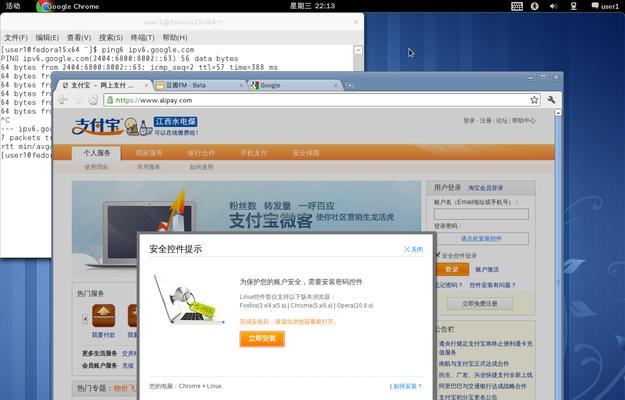Open the terminal's 搜索(S) menu

point(111,37)
